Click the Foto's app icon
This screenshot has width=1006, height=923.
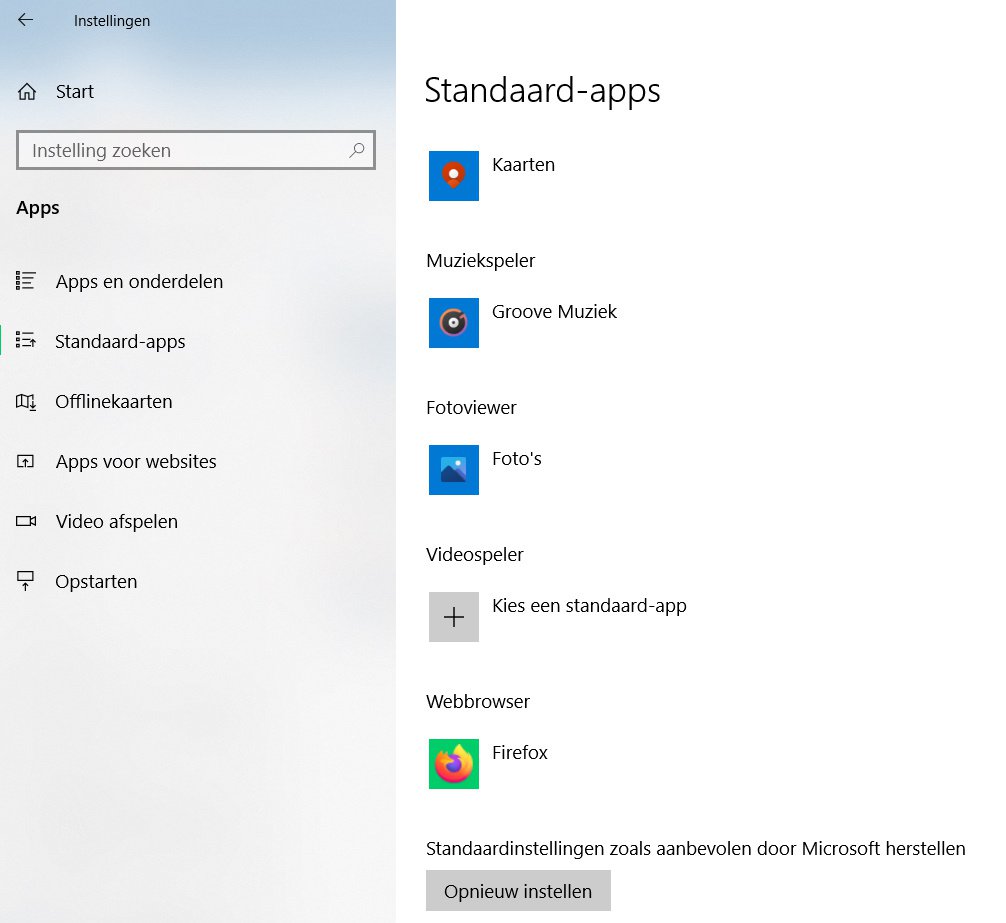(454, 470)
